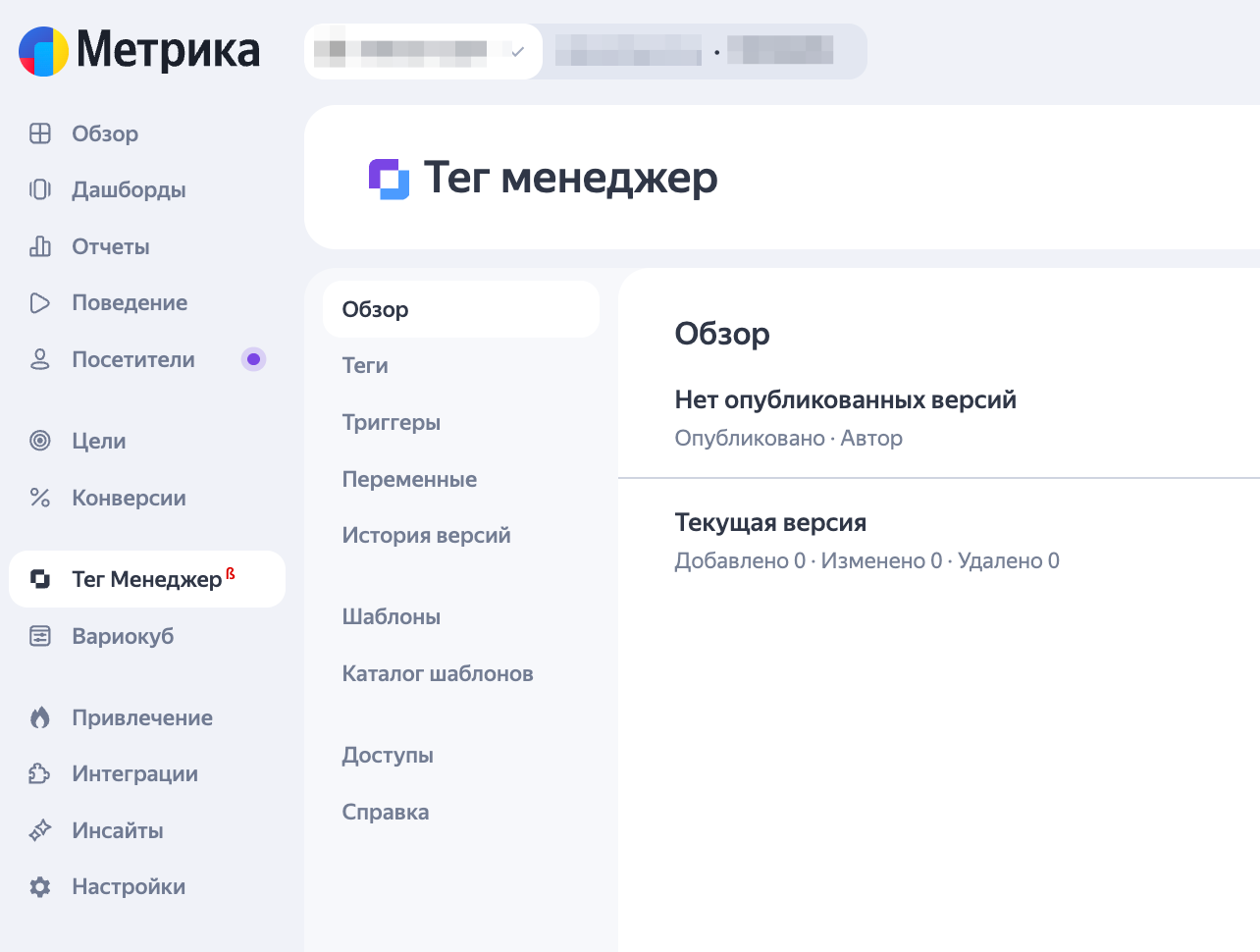This screenshot has height=952, width=1260.
Task: Select the Отчеты bar chart icon
Action: (40, 246)
